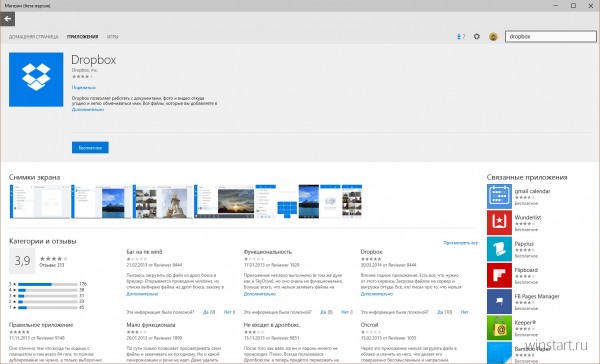Screen dimensions: 600x364
Task: Open the Flipboard app icon
Action: [x=499, y=275]
